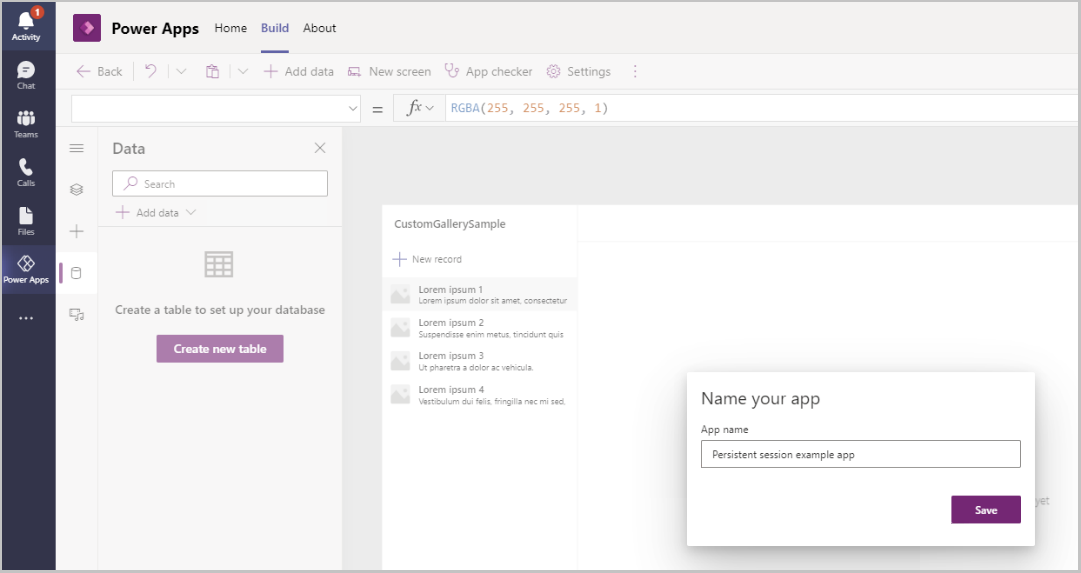This screenshot has width=1081, height=573.
Task: Switch to the About tab
Action: pyautogui.click(x=320, y=28)
